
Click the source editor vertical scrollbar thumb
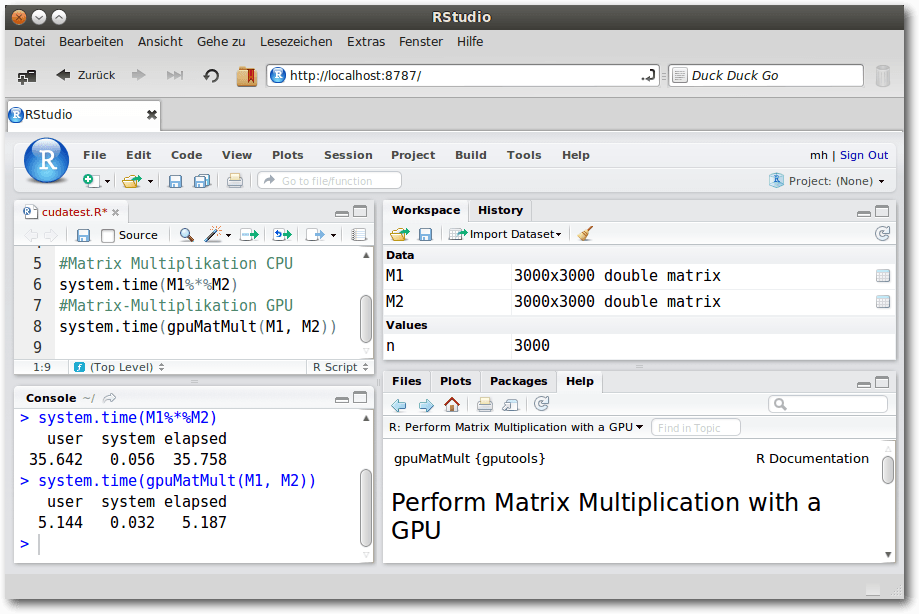pos(366,318)
